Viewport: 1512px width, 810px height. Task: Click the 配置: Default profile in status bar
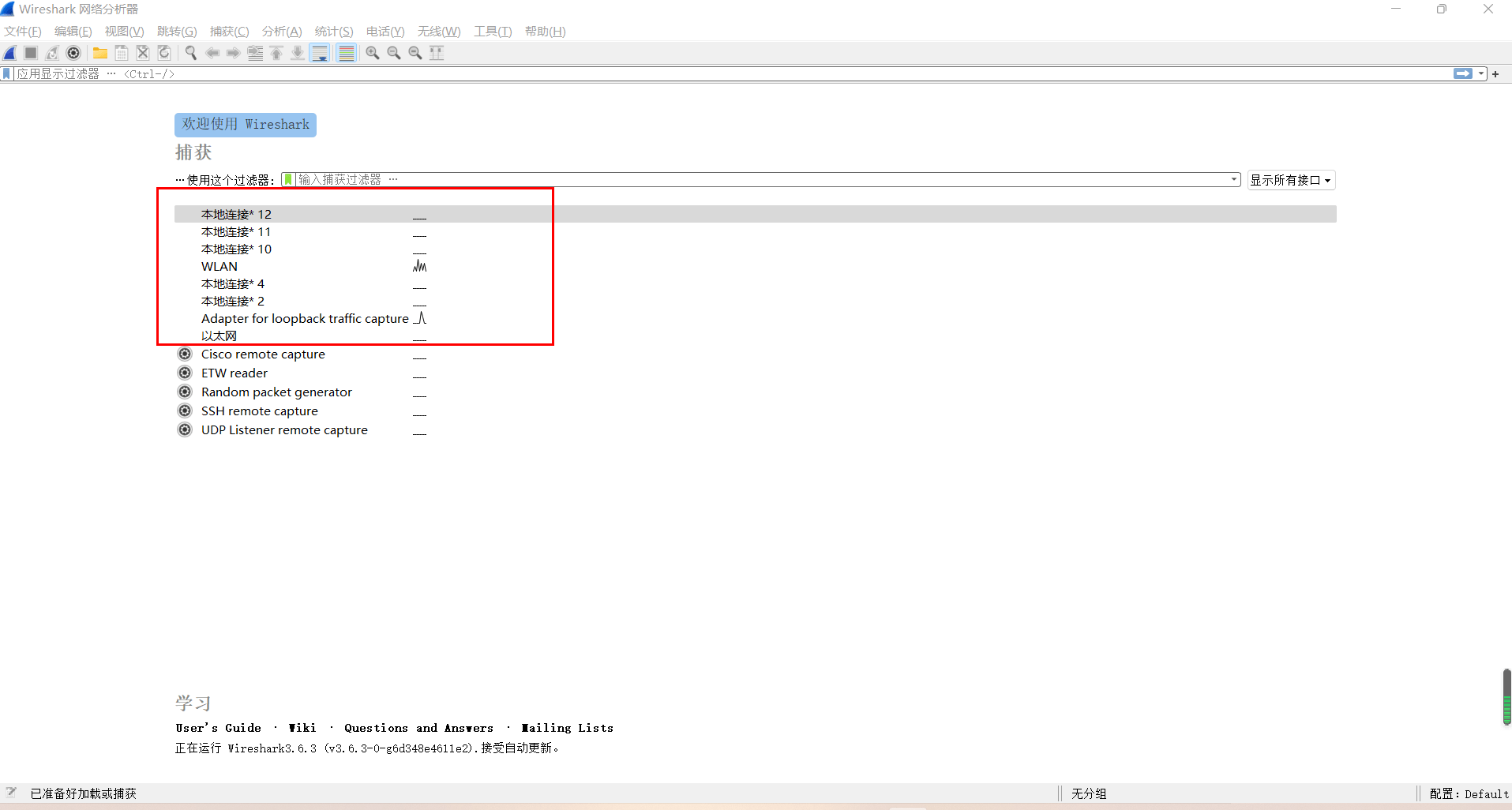point(1469,793)
